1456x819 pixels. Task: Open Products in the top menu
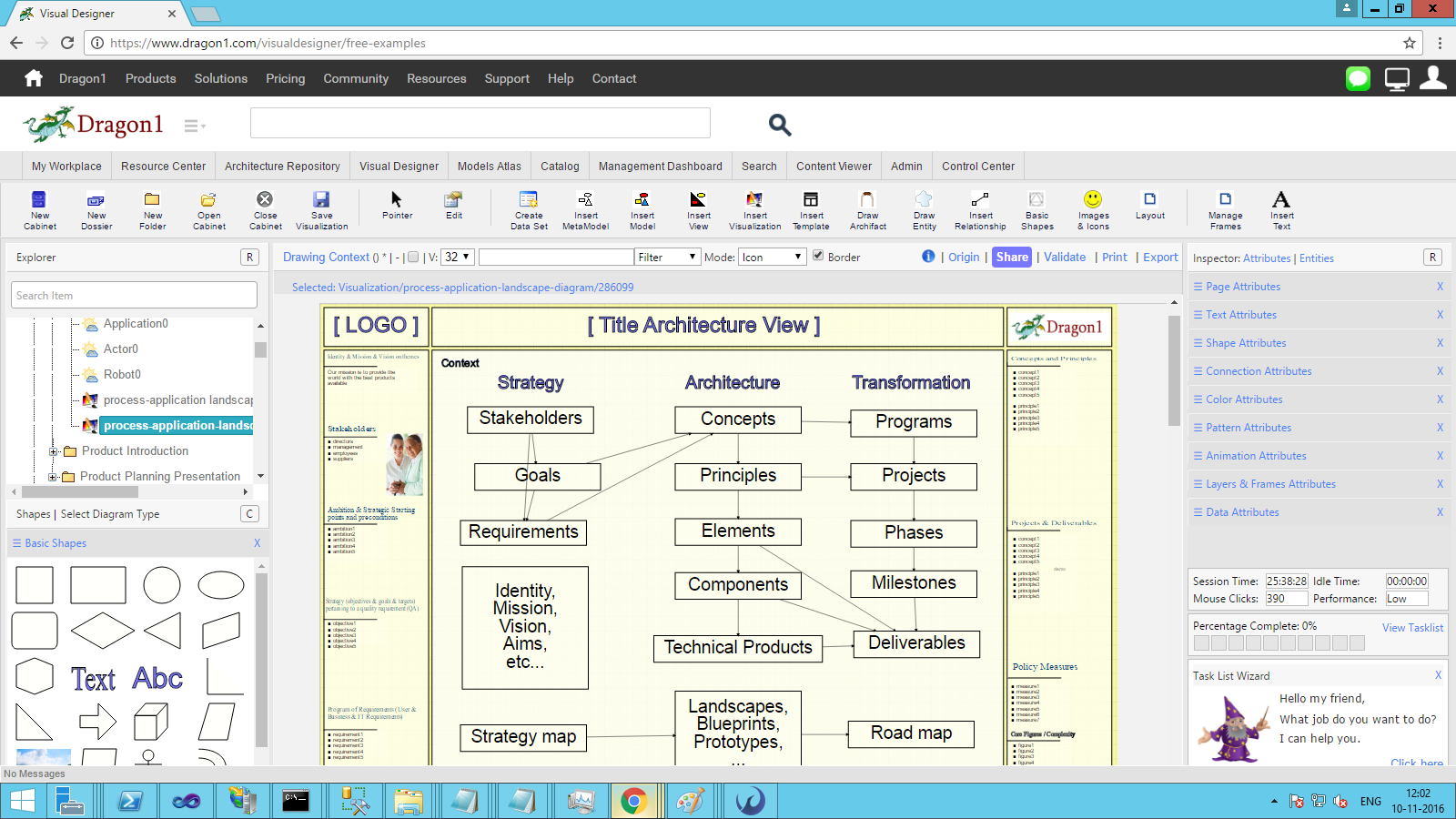[151, 78]
